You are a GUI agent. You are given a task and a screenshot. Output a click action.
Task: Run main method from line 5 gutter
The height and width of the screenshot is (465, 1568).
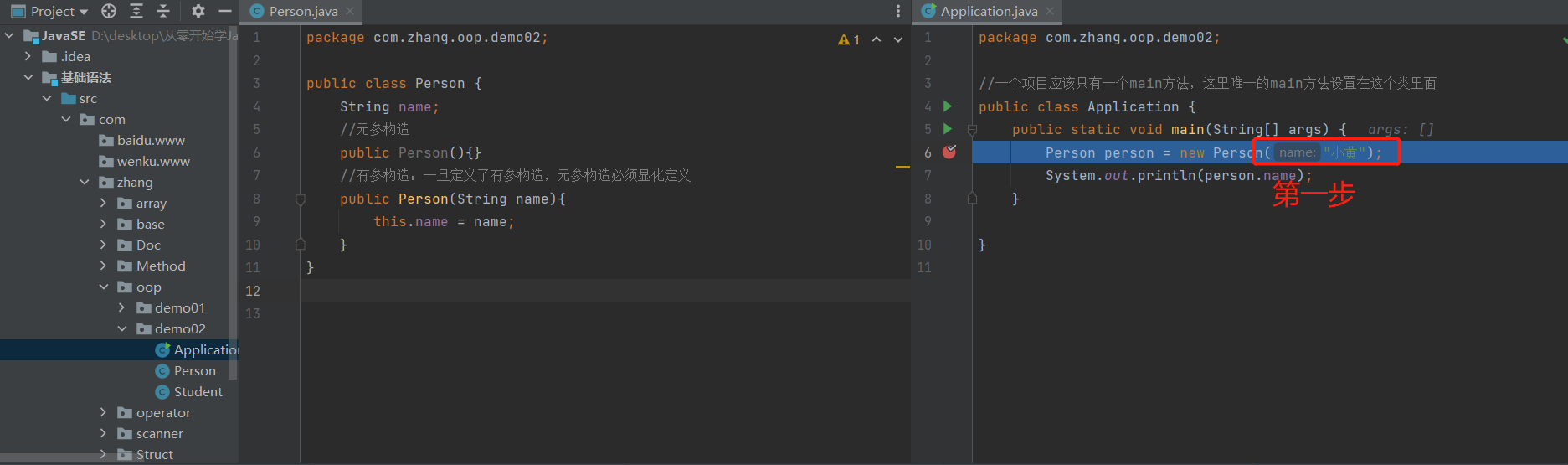[x=948, y=129]
